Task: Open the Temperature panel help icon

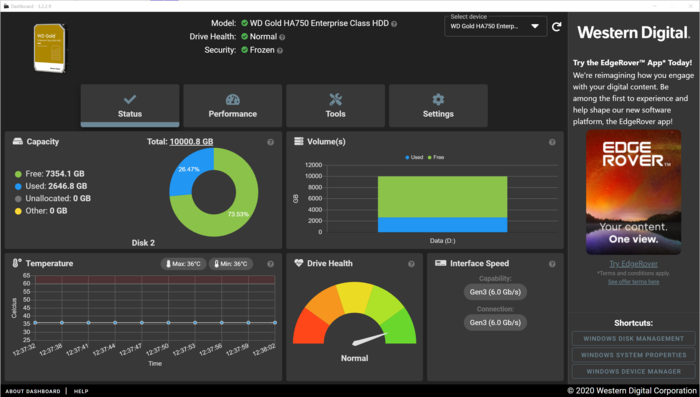Action: point(271,264)
